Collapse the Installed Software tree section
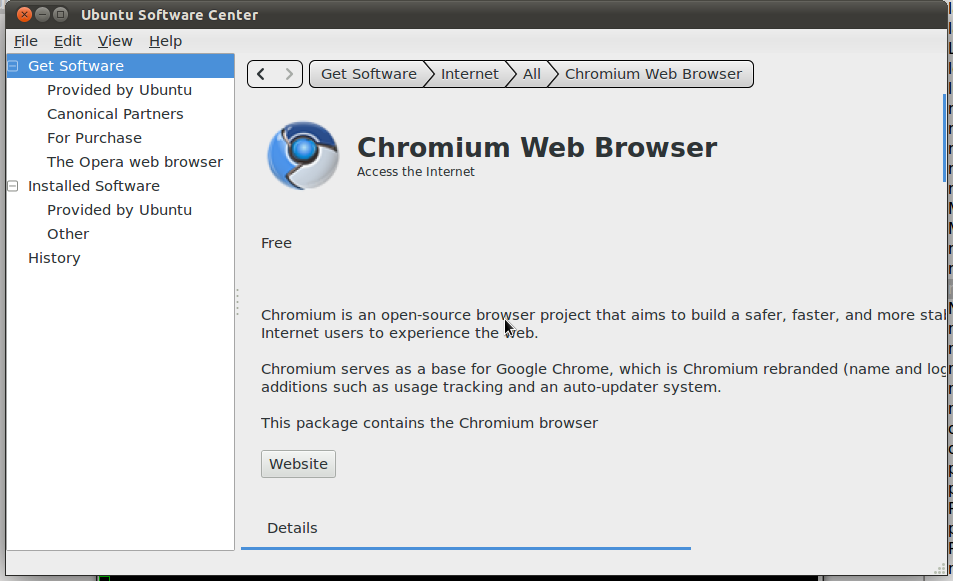The image size is (953, 581). click(x=13, y=186)
